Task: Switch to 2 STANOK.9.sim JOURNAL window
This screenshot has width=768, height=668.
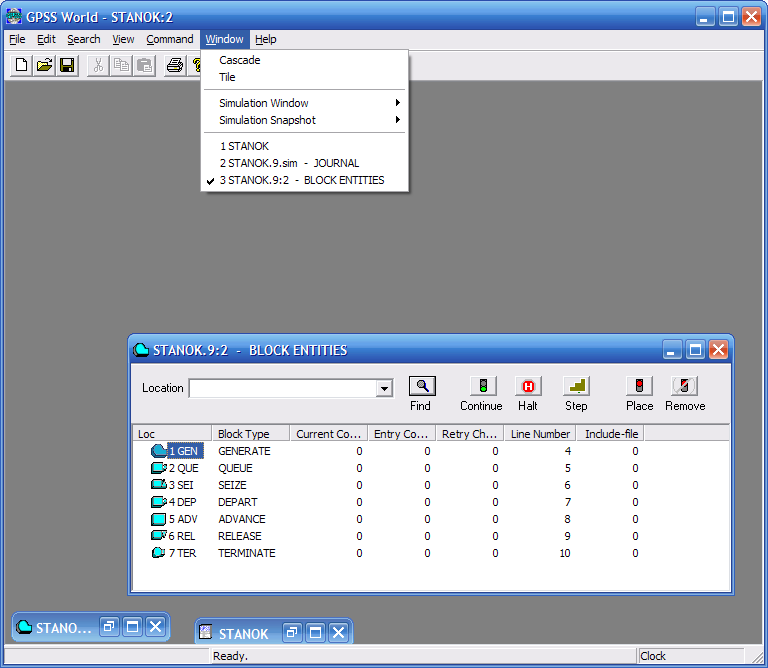Action: click(305, 163)
